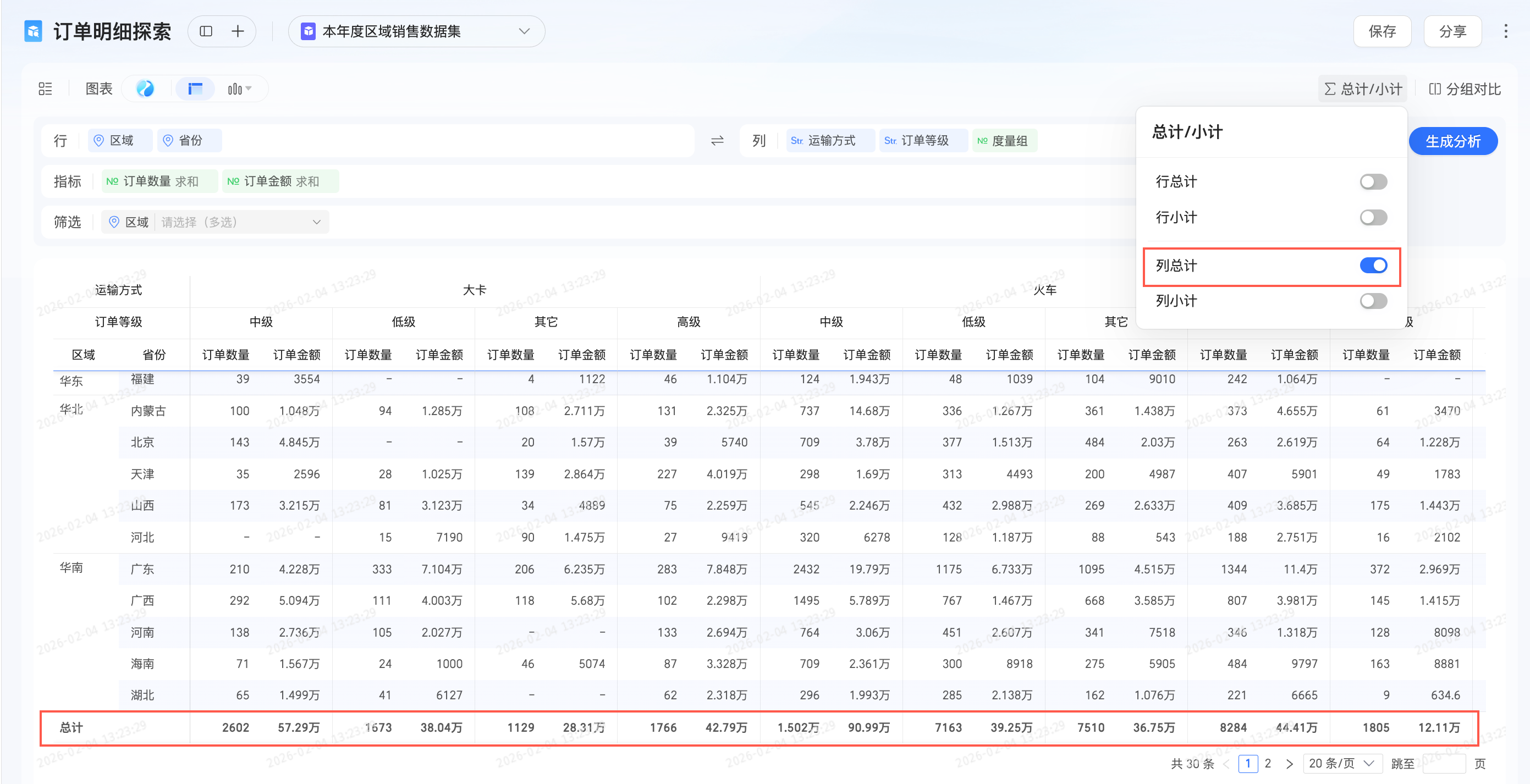
Task: Click the panel layout toggle icon
Action: (206, 31)
